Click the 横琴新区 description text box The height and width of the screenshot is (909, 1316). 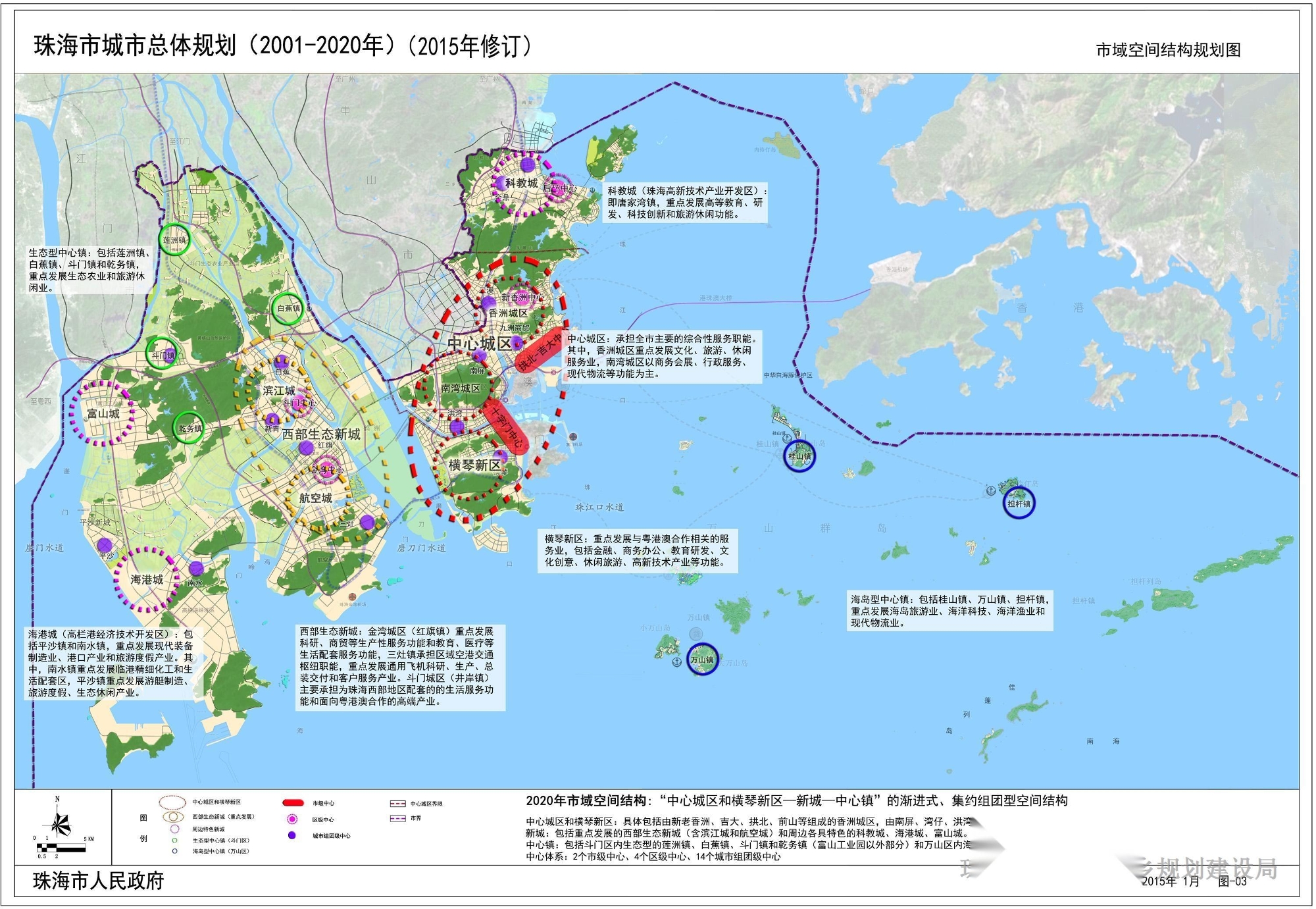coord(636,550)
